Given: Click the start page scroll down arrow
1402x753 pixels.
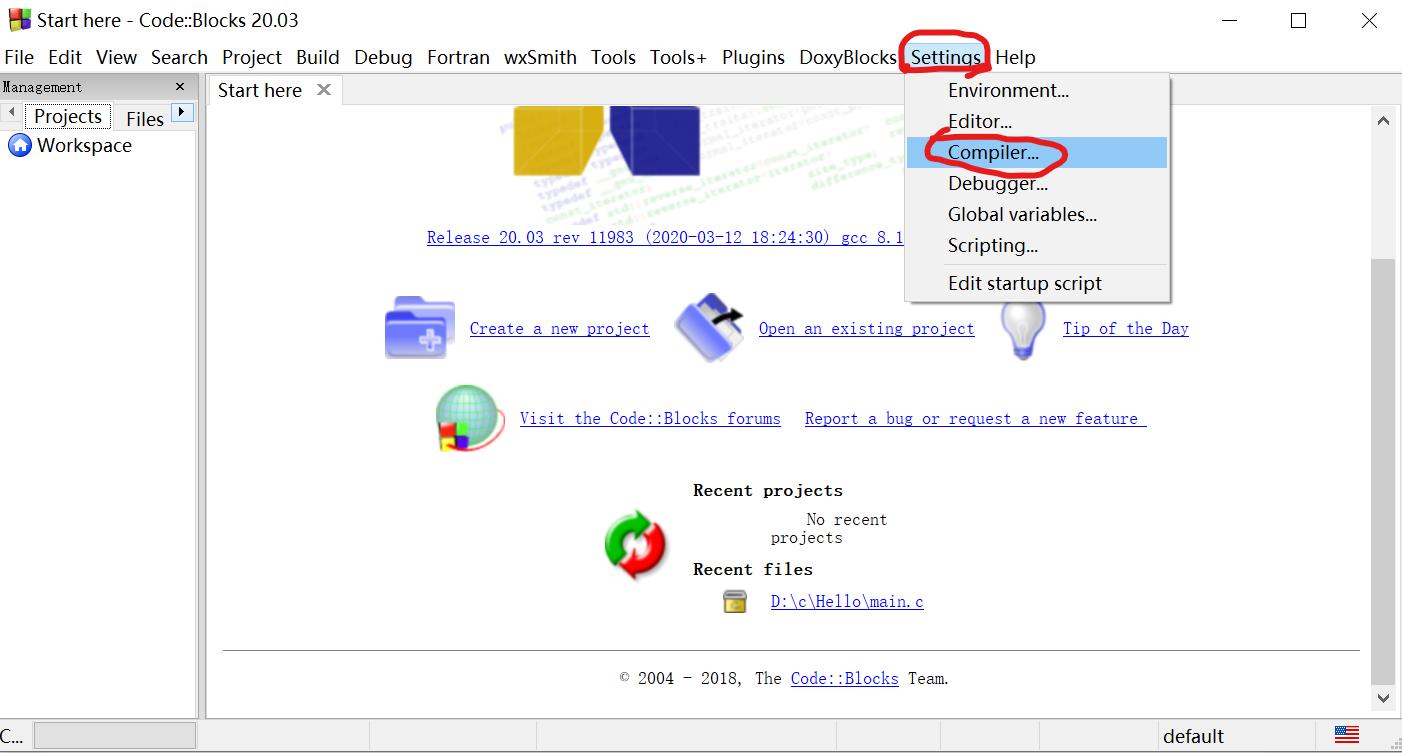Looking at the screenshot, I should [1384, 697].
